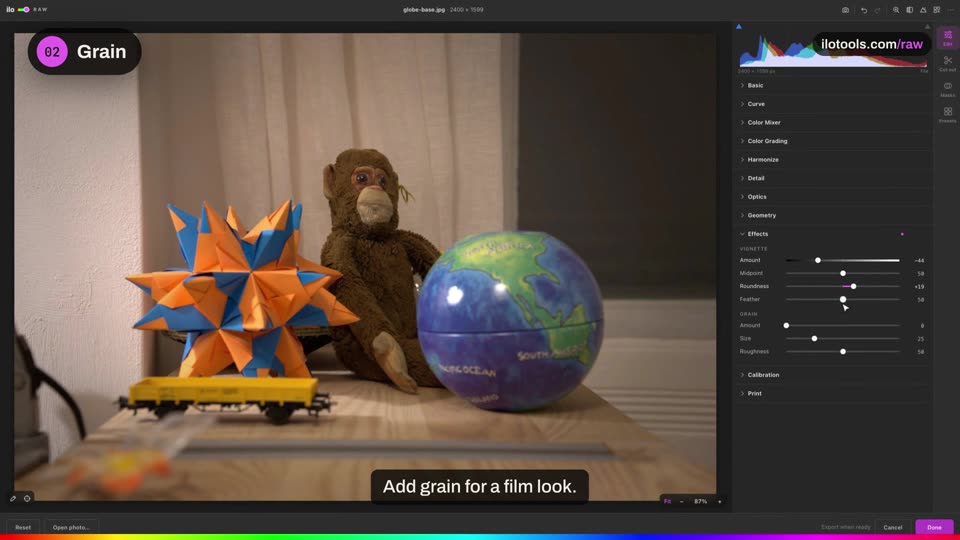Image resolution: width=960 pixels, height=540 pixels.
Task: Click the globe-base.jpg file title
Action: [424, 10]
